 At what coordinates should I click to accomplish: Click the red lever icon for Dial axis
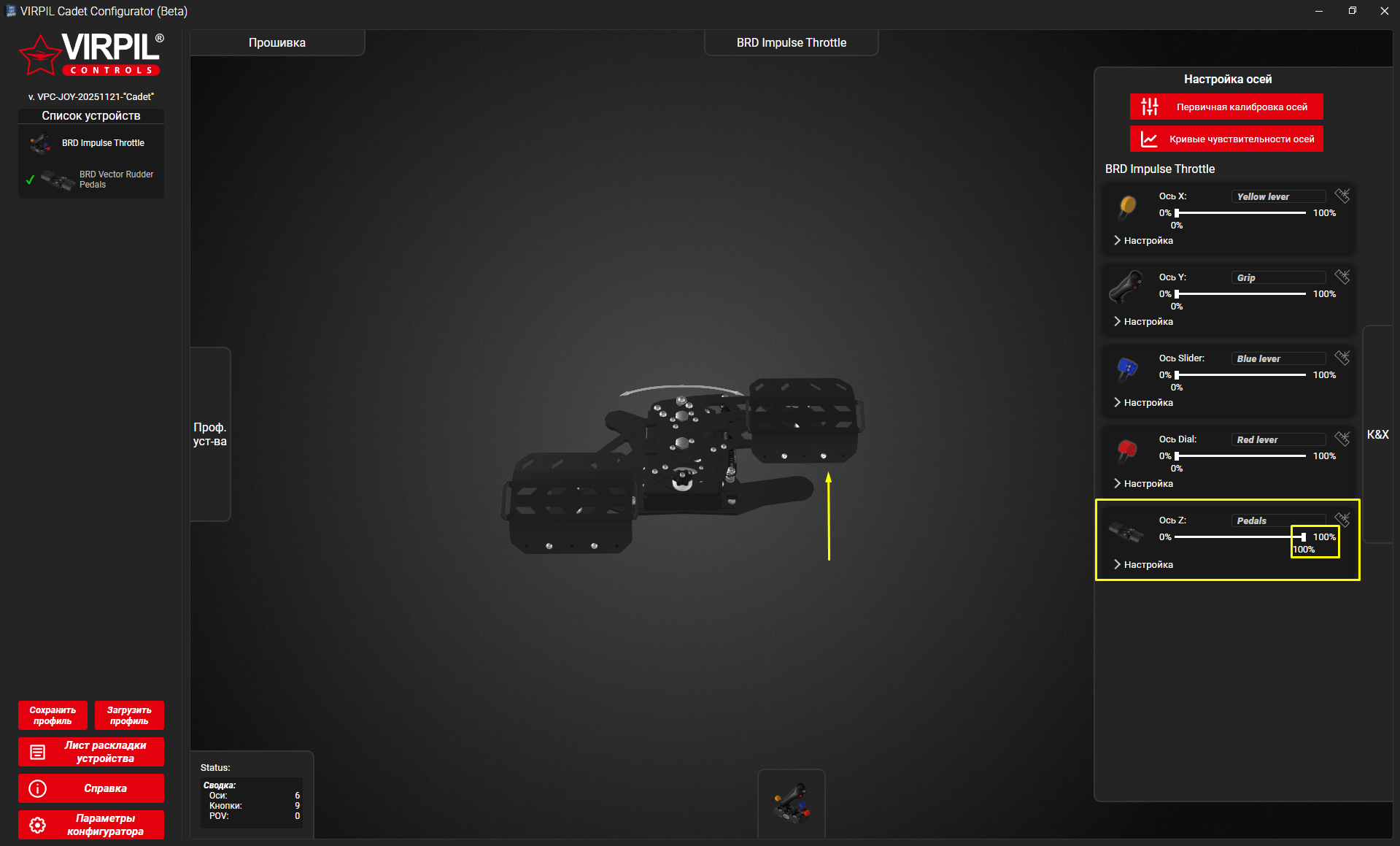1127,449
